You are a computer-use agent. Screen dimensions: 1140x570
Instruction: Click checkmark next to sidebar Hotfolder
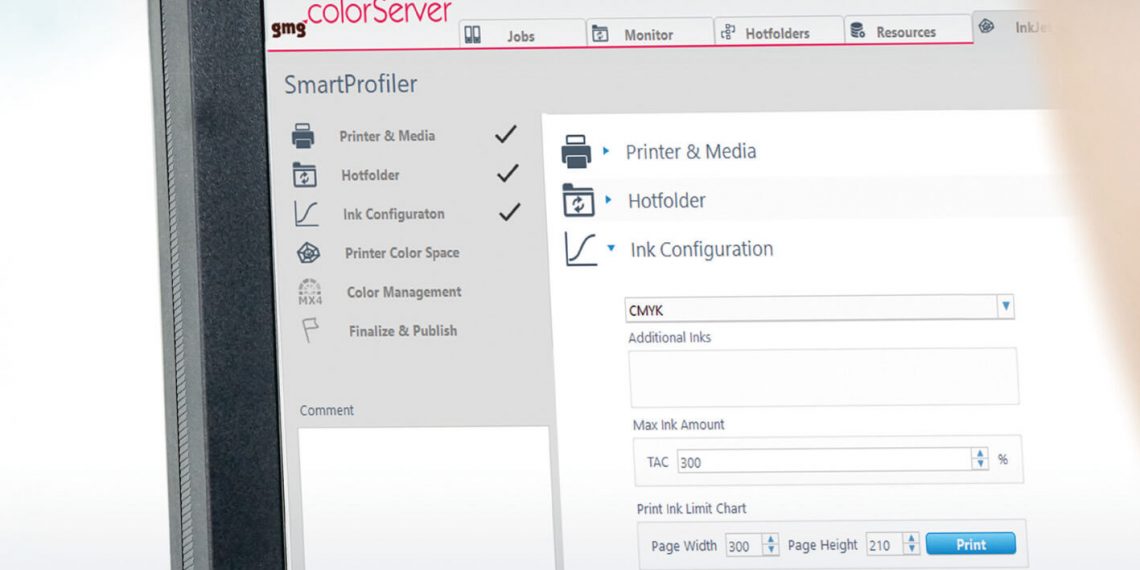click(x=507, y=173)
